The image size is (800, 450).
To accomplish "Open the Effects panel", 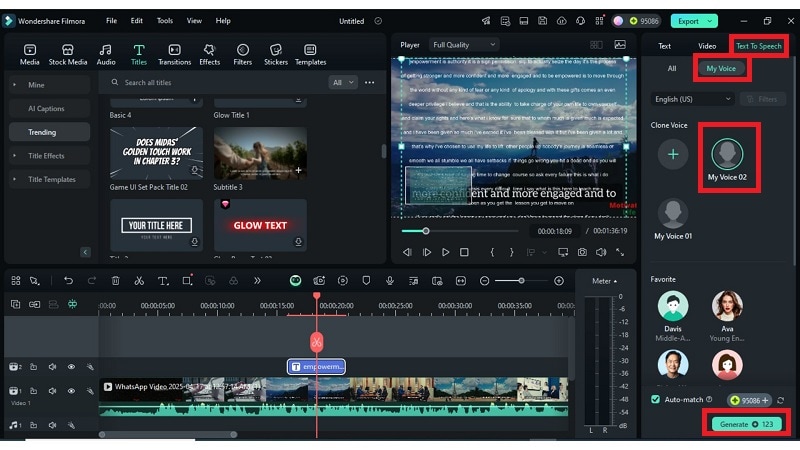I will [209, 55].
